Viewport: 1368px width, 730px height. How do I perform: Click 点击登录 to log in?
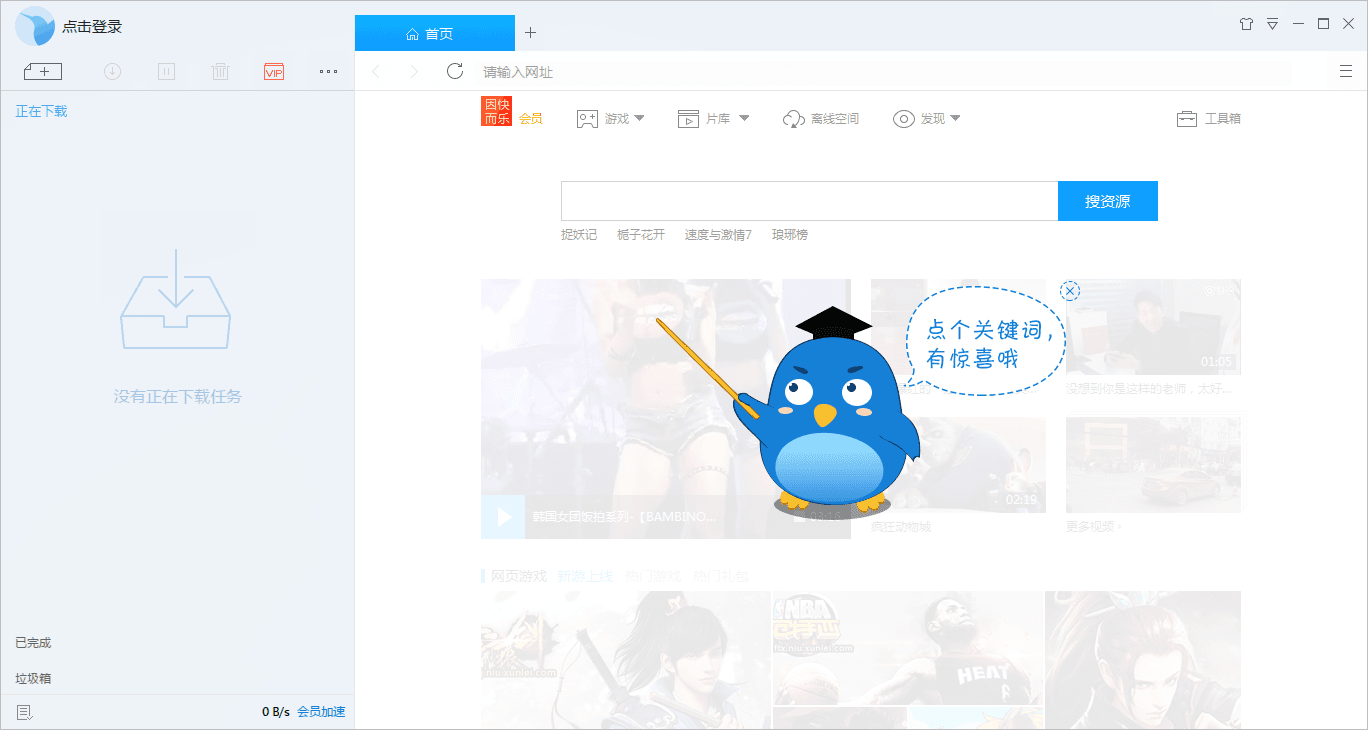point(92,27)
